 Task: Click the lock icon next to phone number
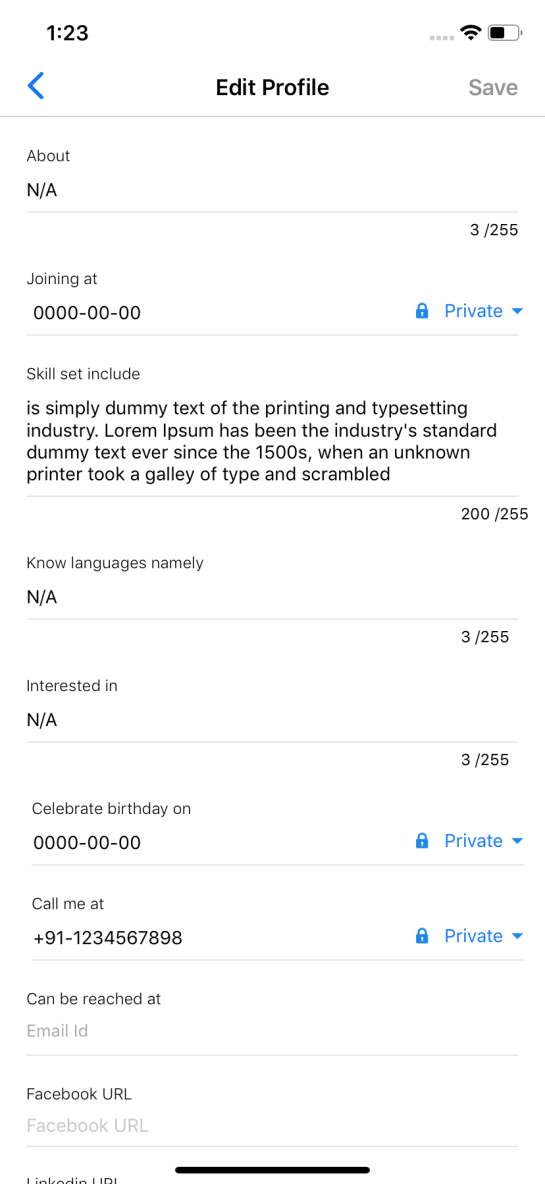point(422,936)
